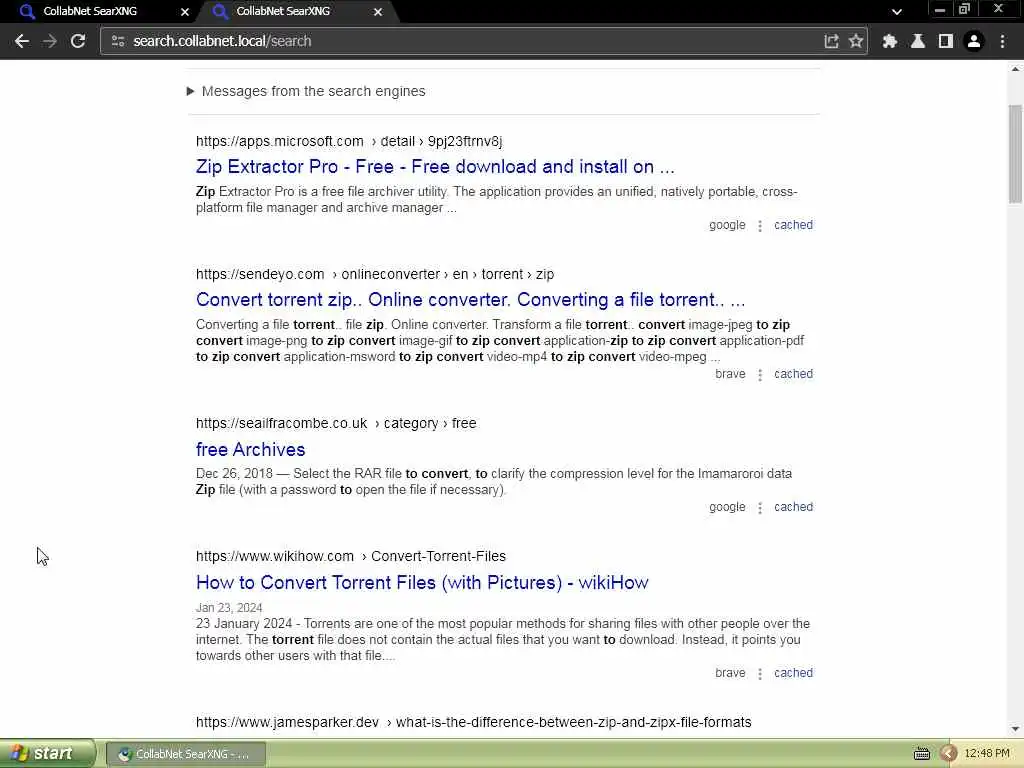The width and height of the screenshot is (1024, 768).
Task: Minimize the browser window
Action: pyautogui.click(x=940, y=10)
